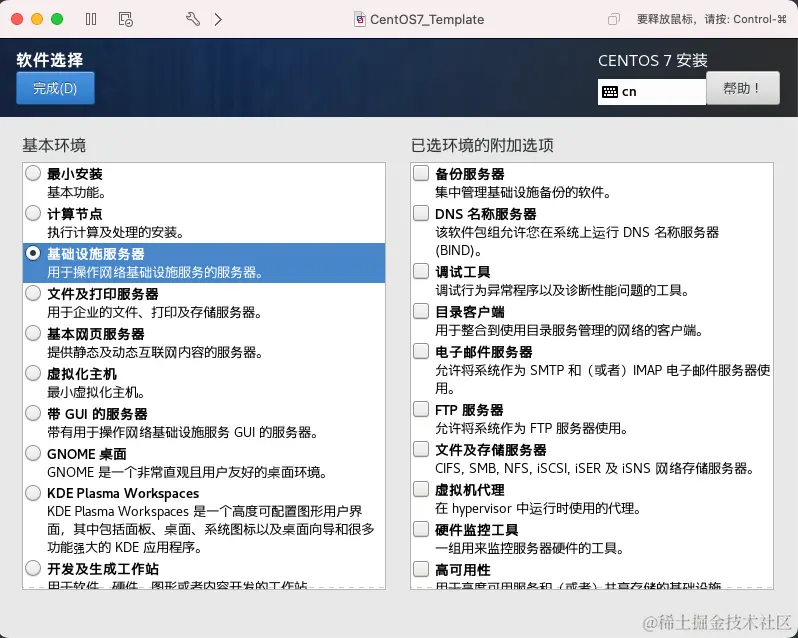Select 开发及生成工作站 radio button
The height and width of the screenshot is (638, 798).
tap(33, 568)
